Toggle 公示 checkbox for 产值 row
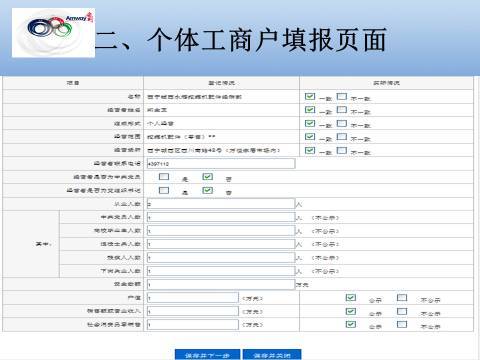The image size is (480, 360). [351, 297]
